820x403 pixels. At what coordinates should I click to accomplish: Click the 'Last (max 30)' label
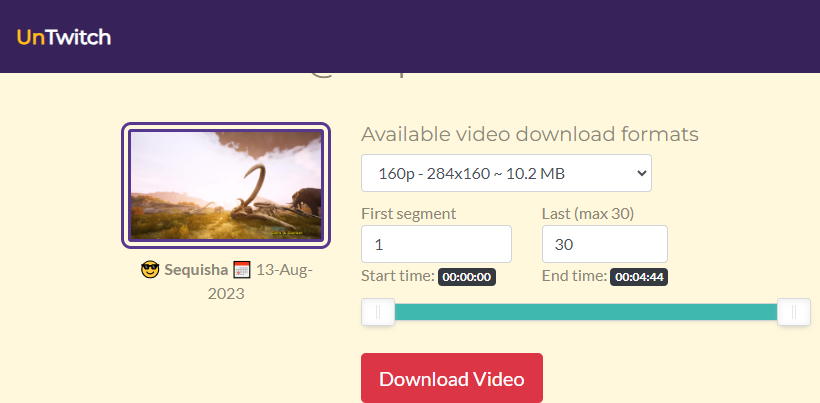pyautogui.click(x=587, y=213)
